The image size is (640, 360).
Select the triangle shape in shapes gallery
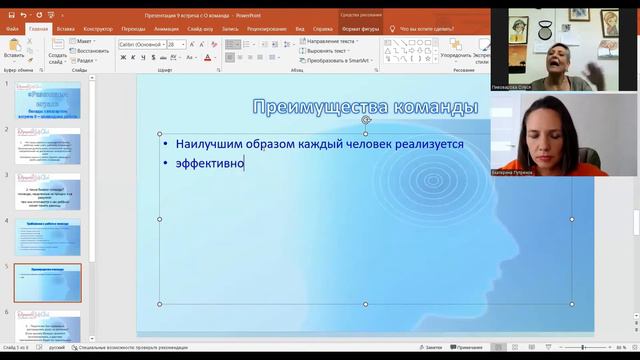pos(388,51)
